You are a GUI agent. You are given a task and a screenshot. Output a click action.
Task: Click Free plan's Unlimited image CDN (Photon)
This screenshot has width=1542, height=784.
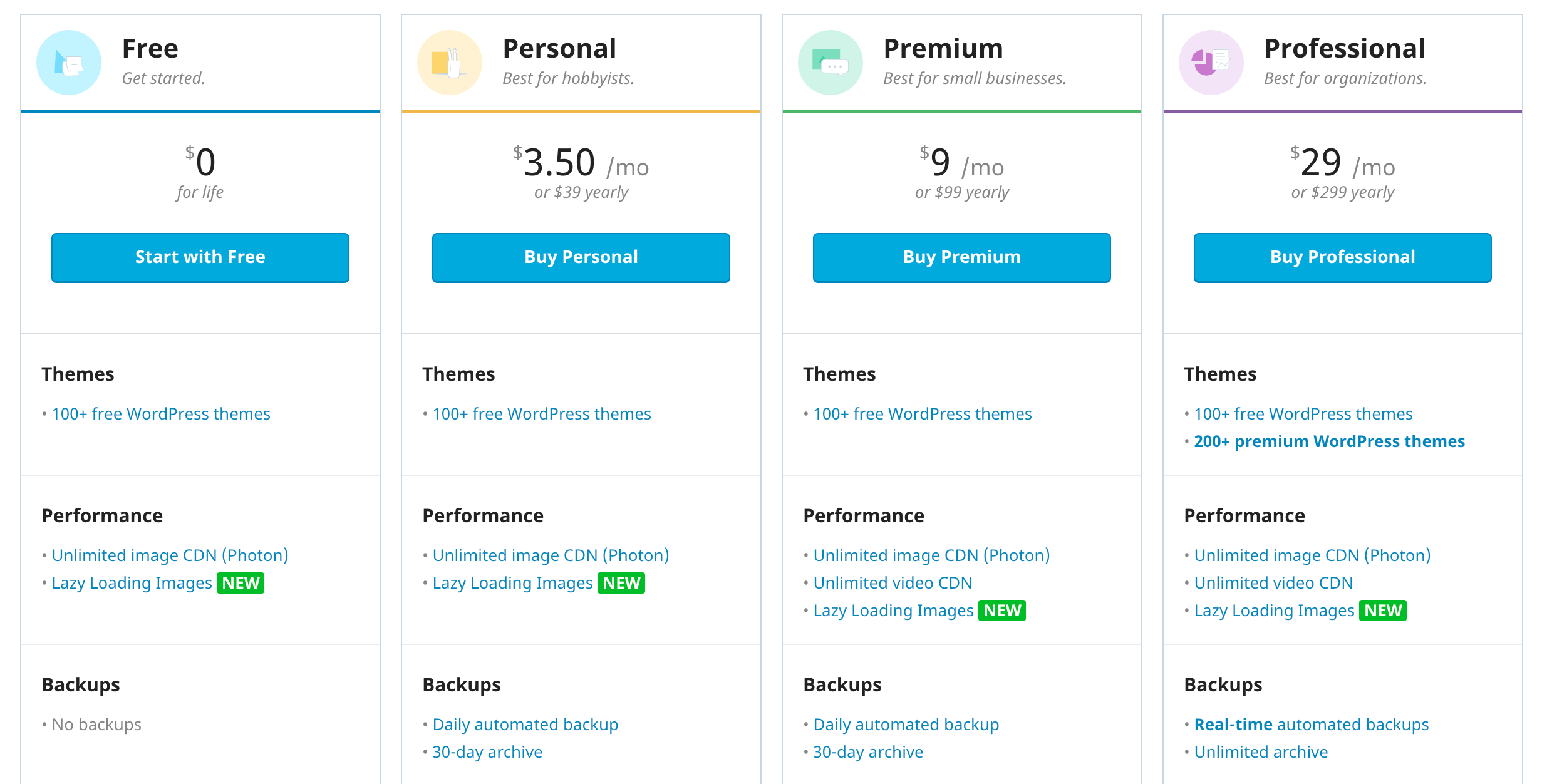170,555
